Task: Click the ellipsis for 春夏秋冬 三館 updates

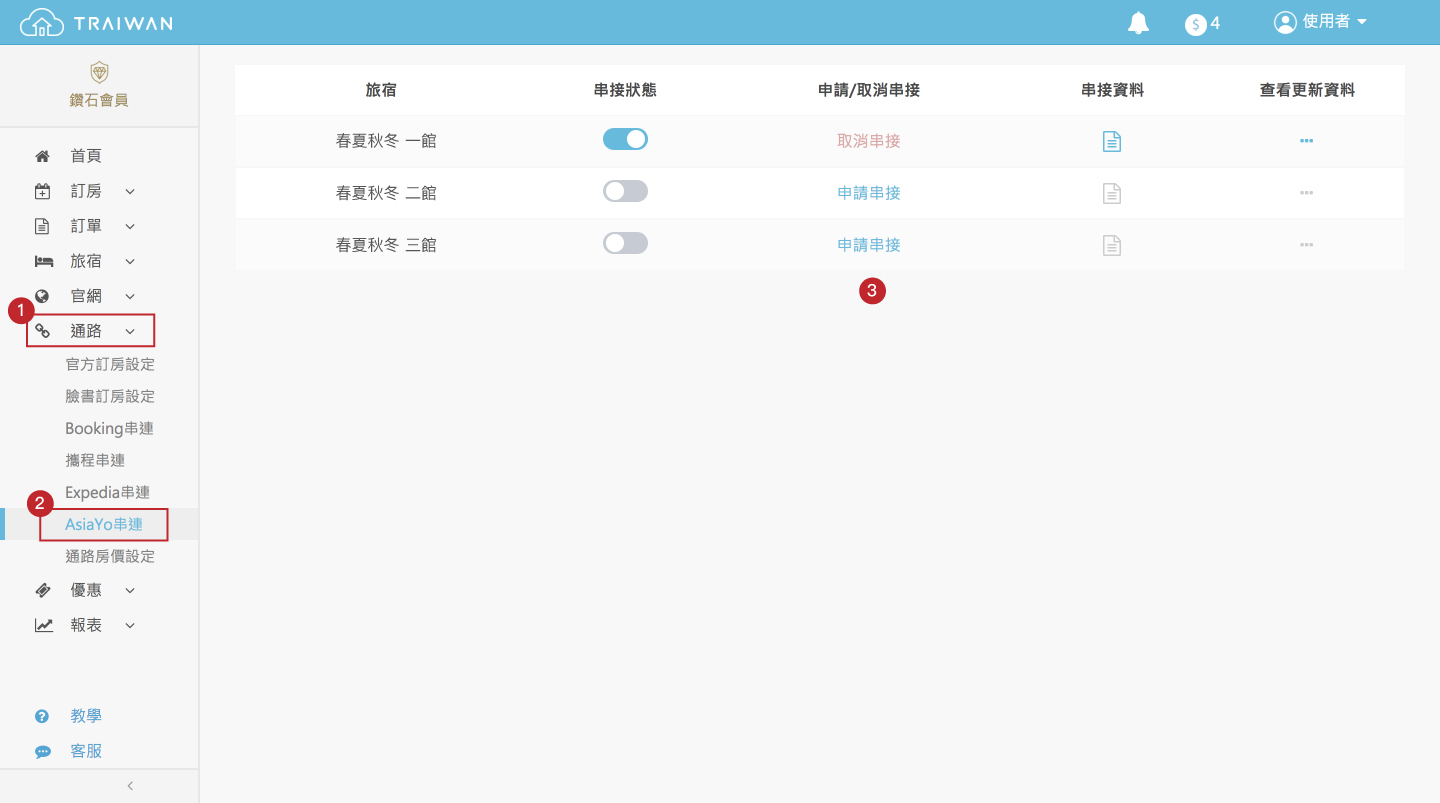Action: [x=1306, y=245]
